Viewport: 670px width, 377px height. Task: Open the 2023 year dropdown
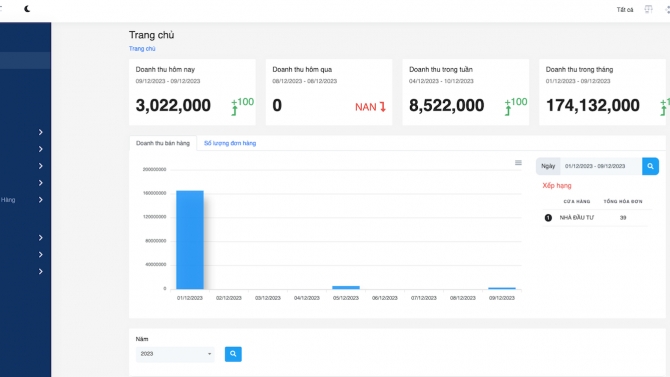point(175,354)
